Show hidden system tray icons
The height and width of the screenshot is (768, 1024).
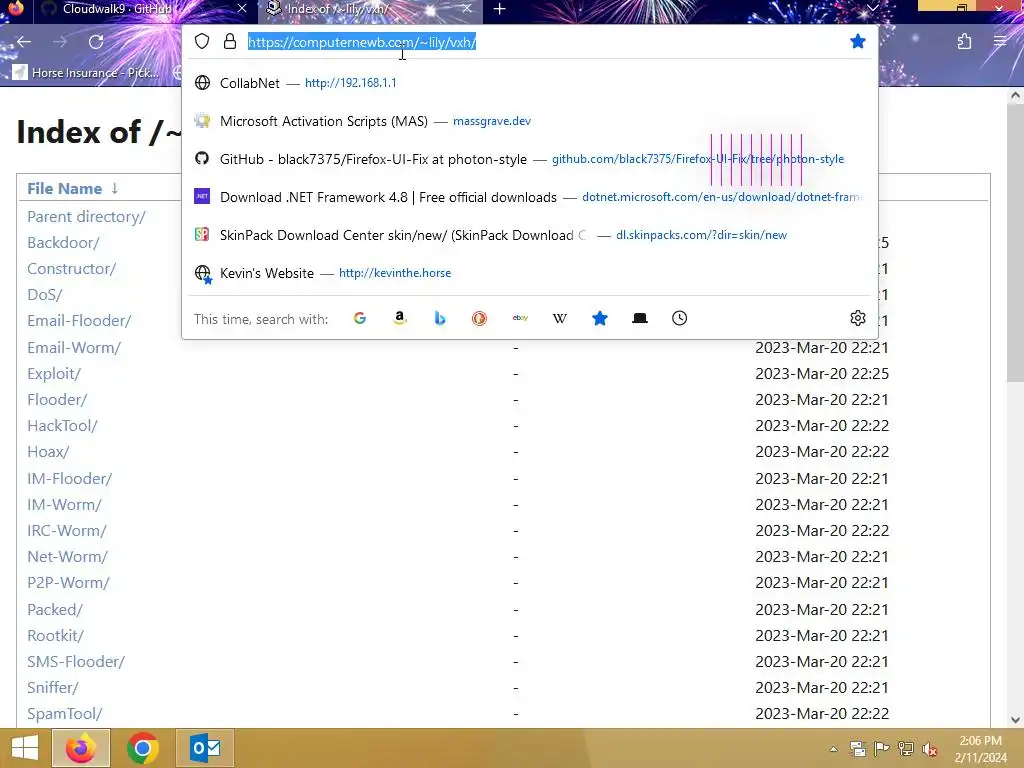[x=833, y=749]
